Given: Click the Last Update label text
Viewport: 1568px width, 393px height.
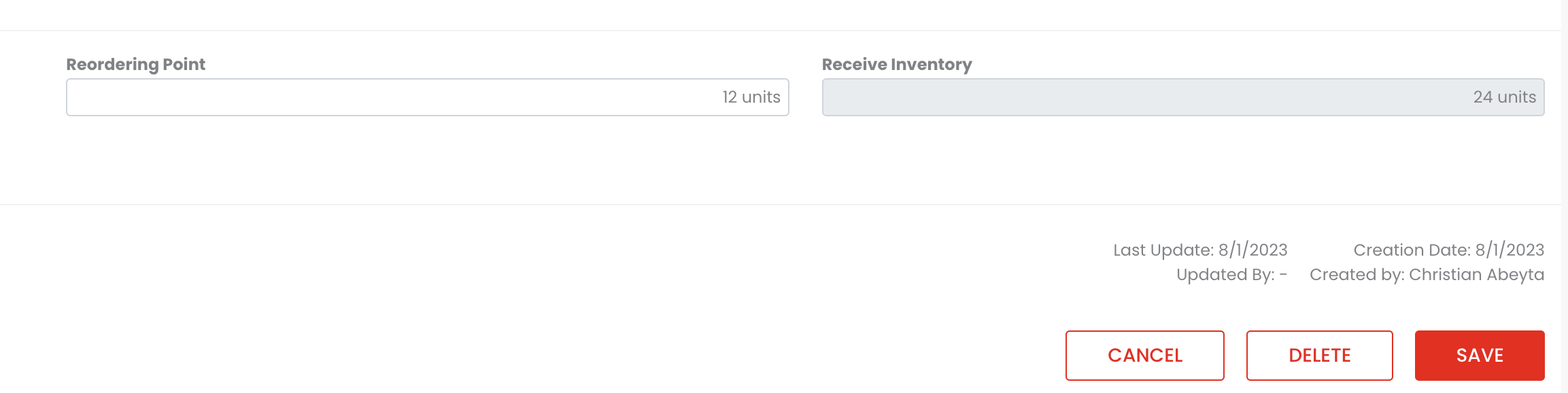Looking at the screenshot, I should [x=1163, y=250].
